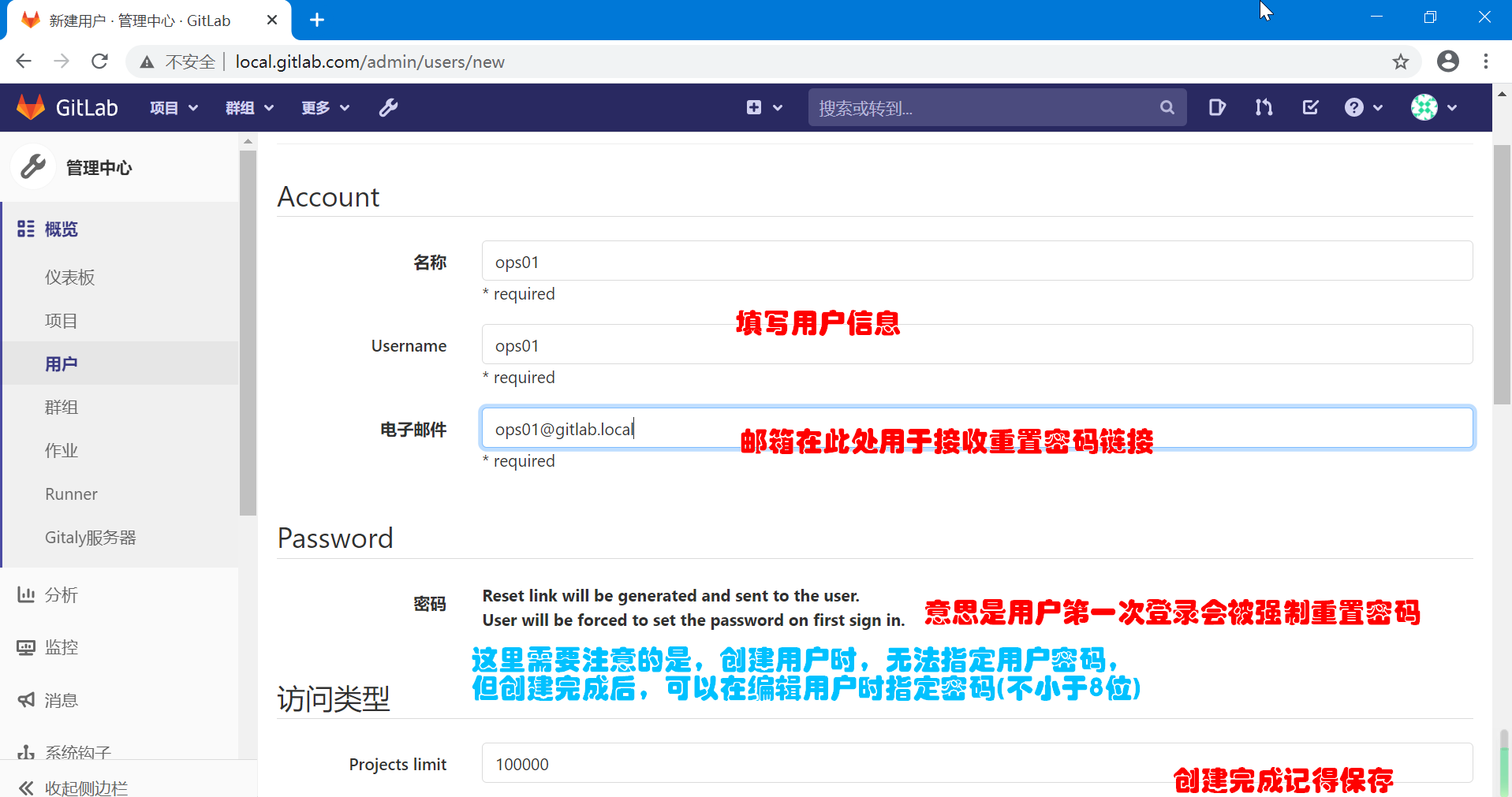
Task: Click the 管理中心 wrench icon in sidebar
Action: (x=33, y=166)
